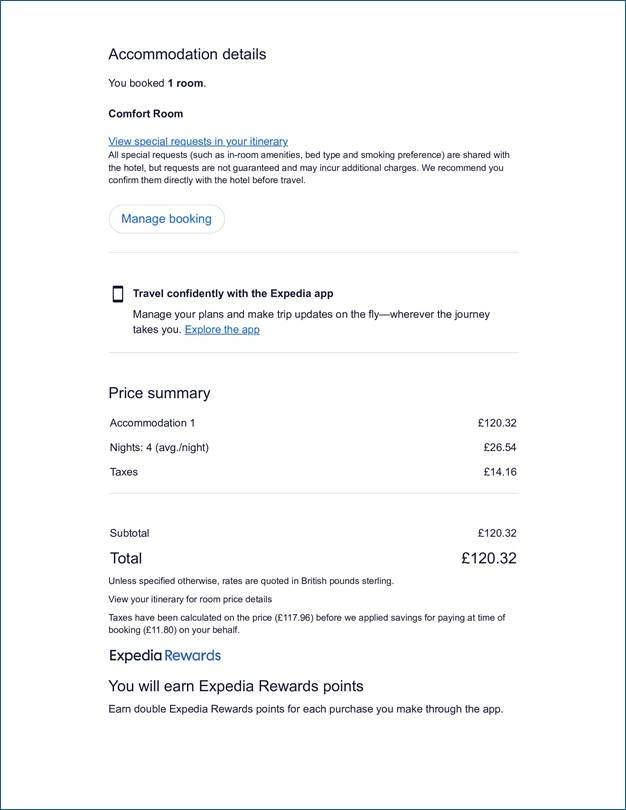626x810 pixels.
Task: Click the phone icon beside the Expedia app heading
Action: 117,294
